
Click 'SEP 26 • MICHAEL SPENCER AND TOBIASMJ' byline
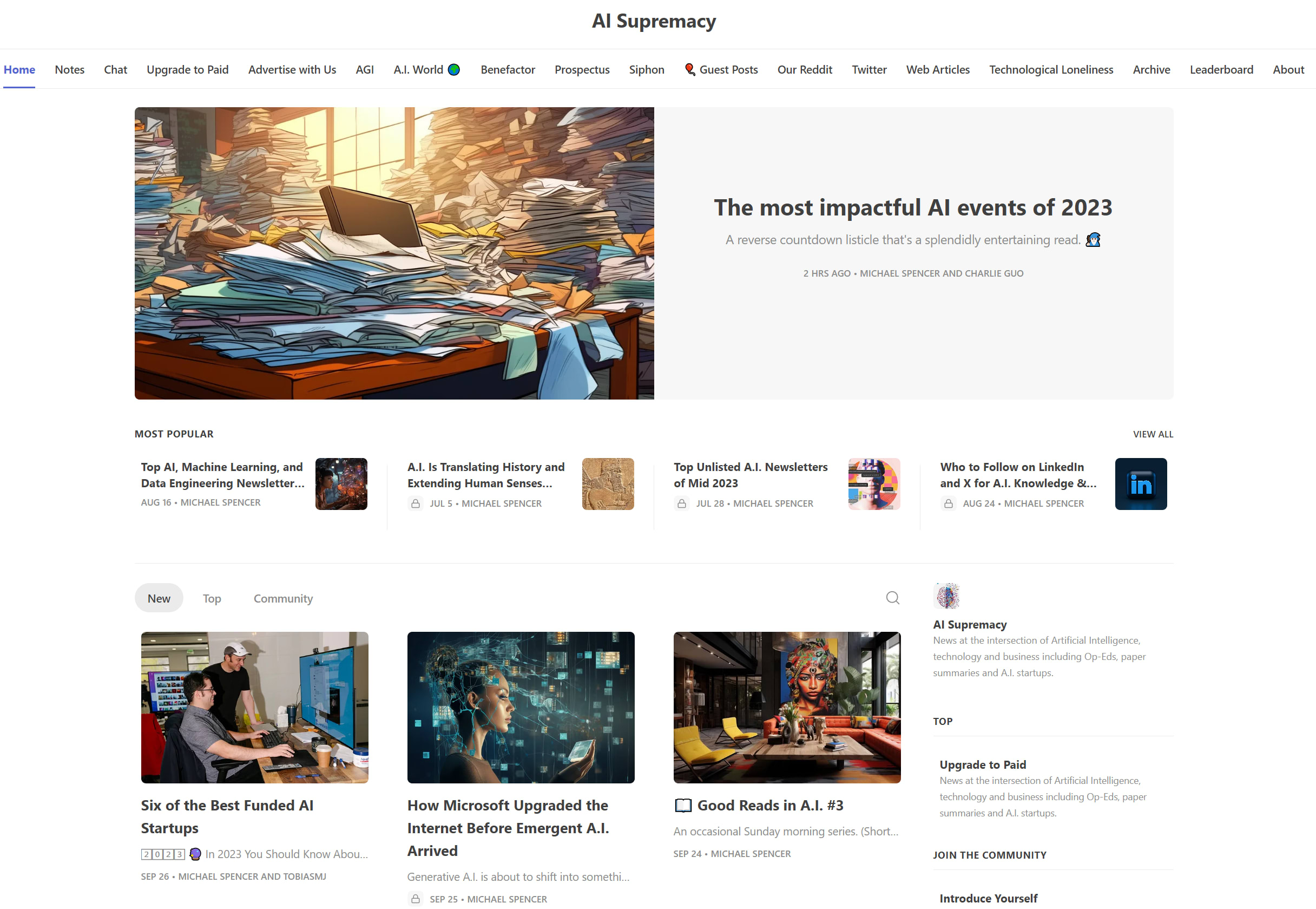tap(233, 877)
